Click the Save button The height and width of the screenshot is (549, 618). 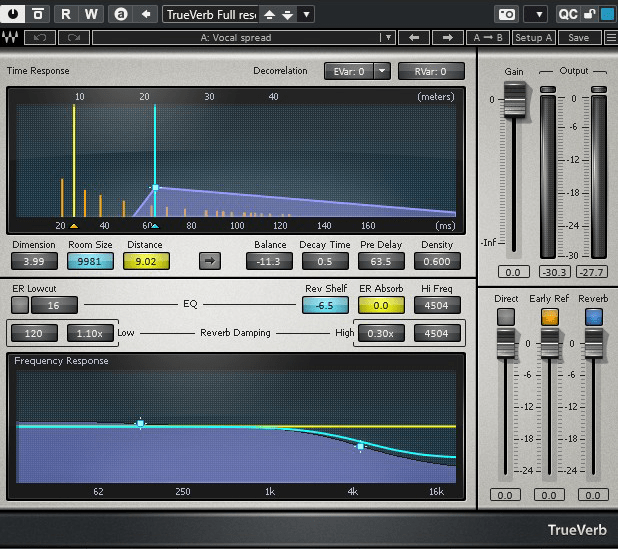578,38
